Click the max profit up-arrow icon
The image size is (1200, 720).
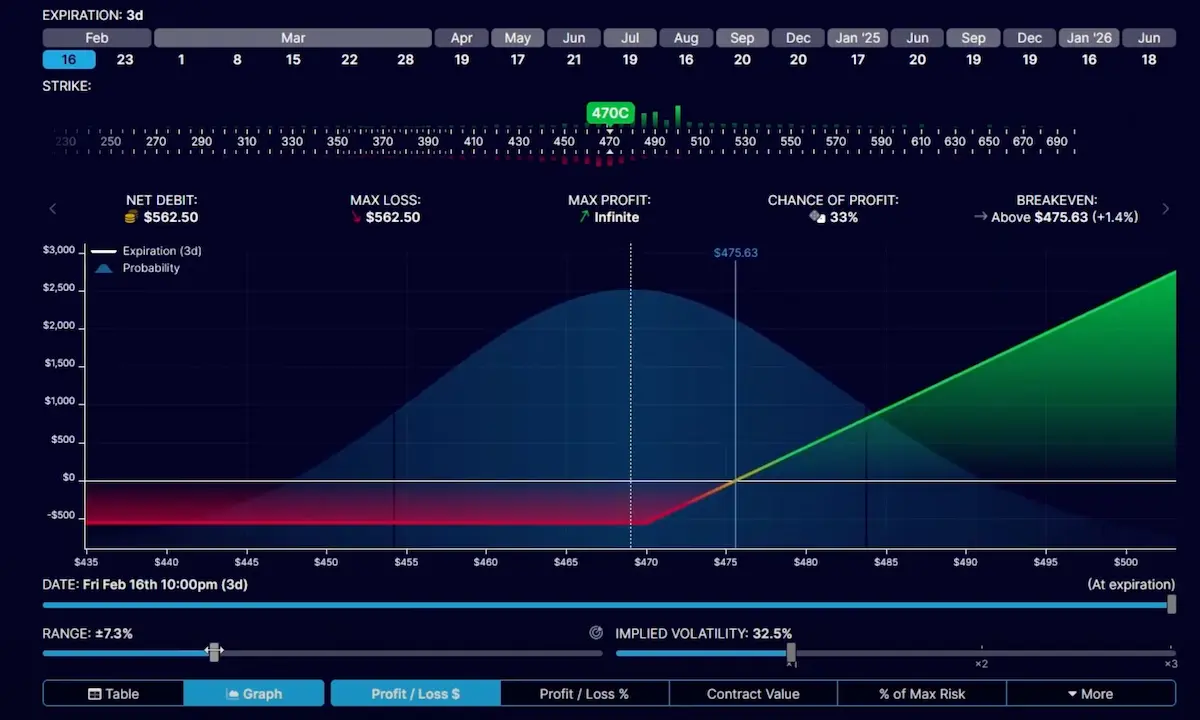tap(584, 217)
